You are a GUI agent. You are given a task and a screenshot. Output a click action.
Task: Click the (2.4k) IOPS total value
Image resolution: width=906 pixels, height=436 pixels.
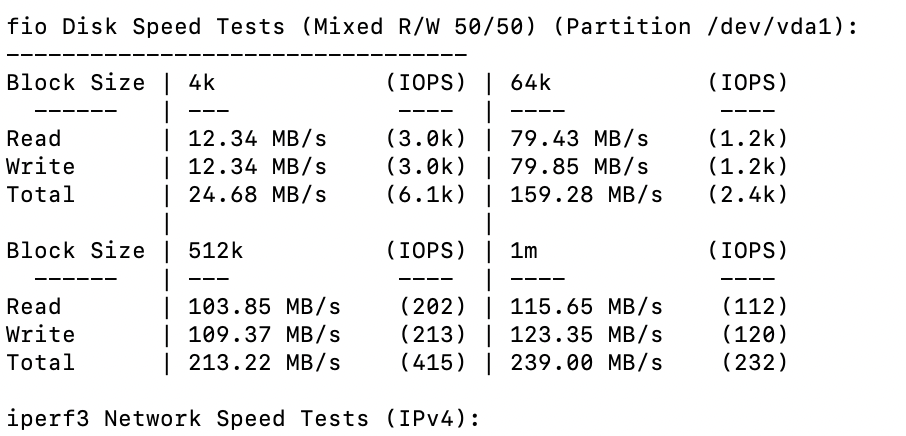click(x=748, y=195)
